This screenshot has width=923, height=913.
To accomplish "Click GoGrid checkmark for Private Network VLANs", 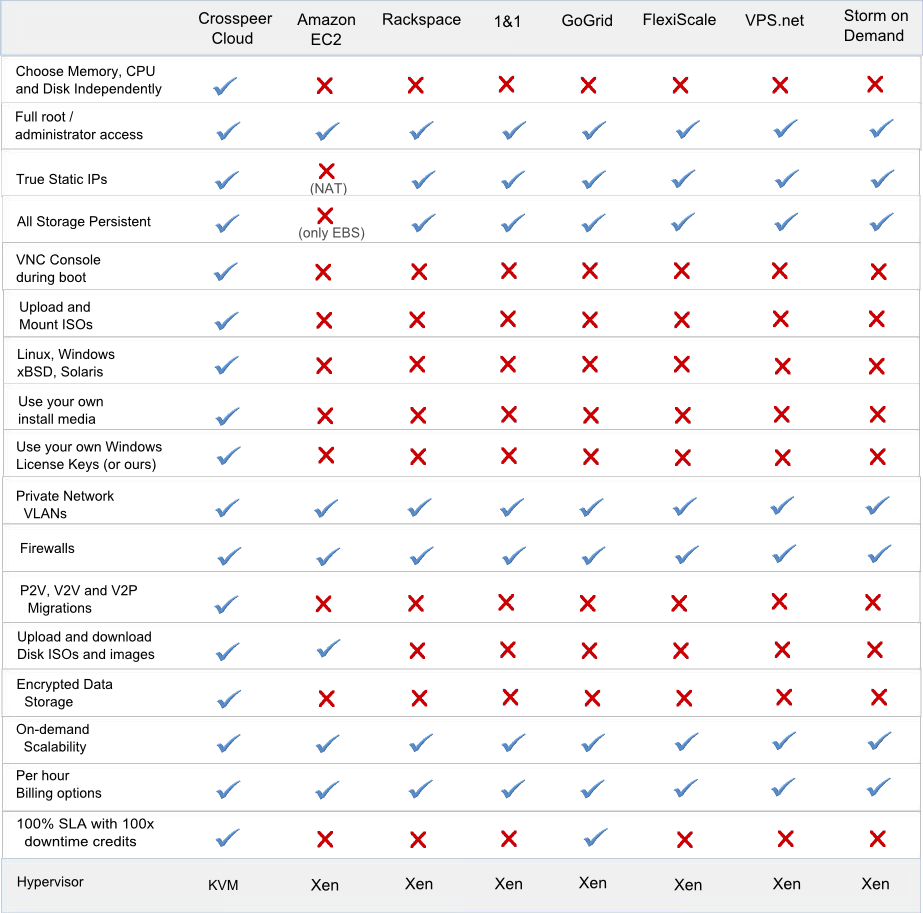I will click(591, 507).
